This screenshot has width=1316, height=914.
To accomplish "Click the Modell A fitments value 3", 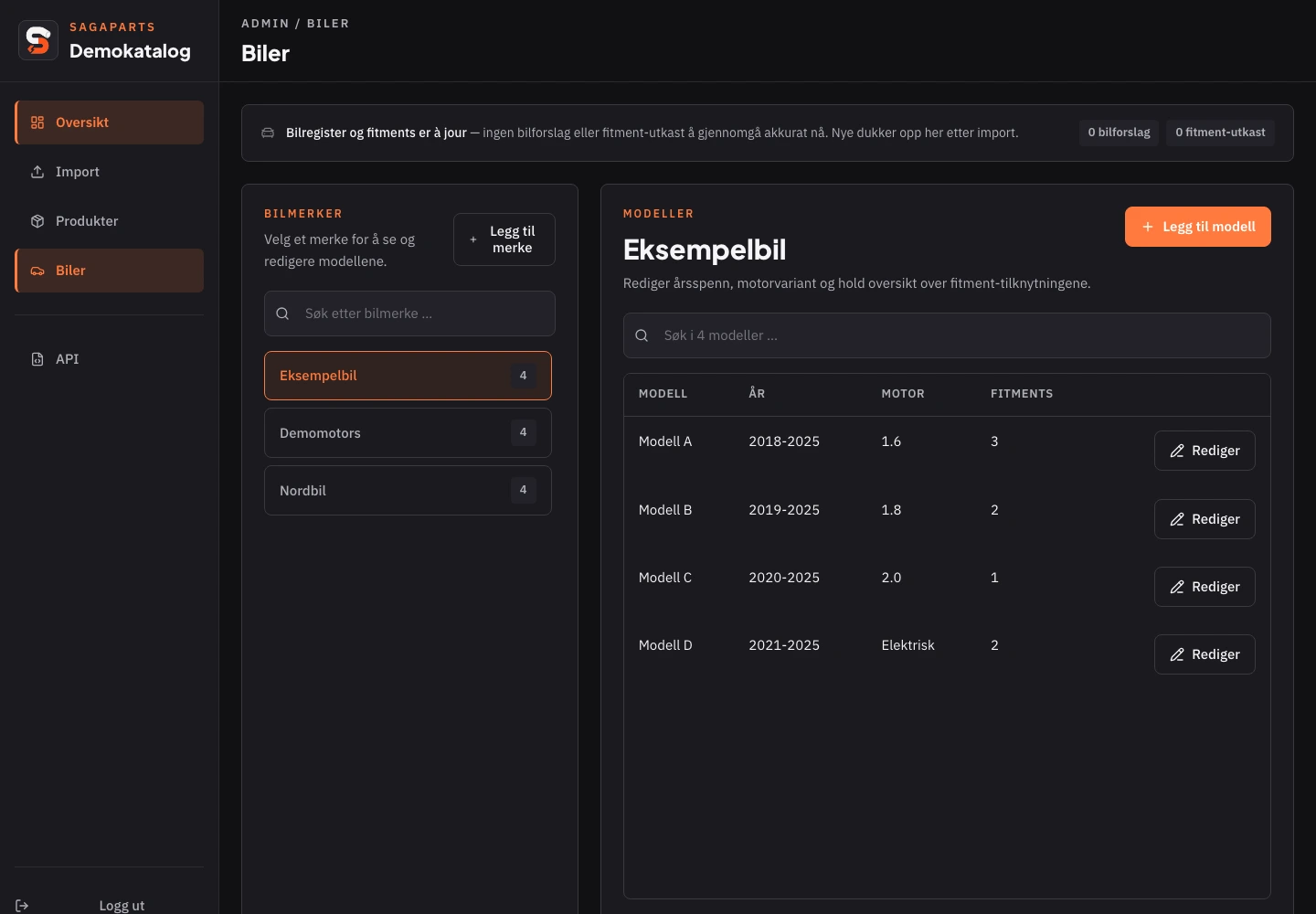I will pos(994,441).
